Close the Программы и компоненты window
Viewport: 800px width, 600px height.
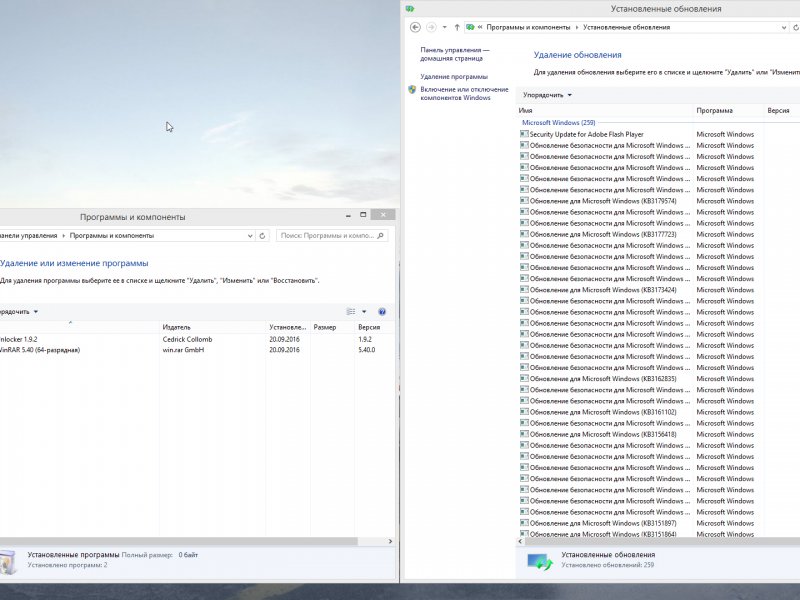(x=383, y=215)
